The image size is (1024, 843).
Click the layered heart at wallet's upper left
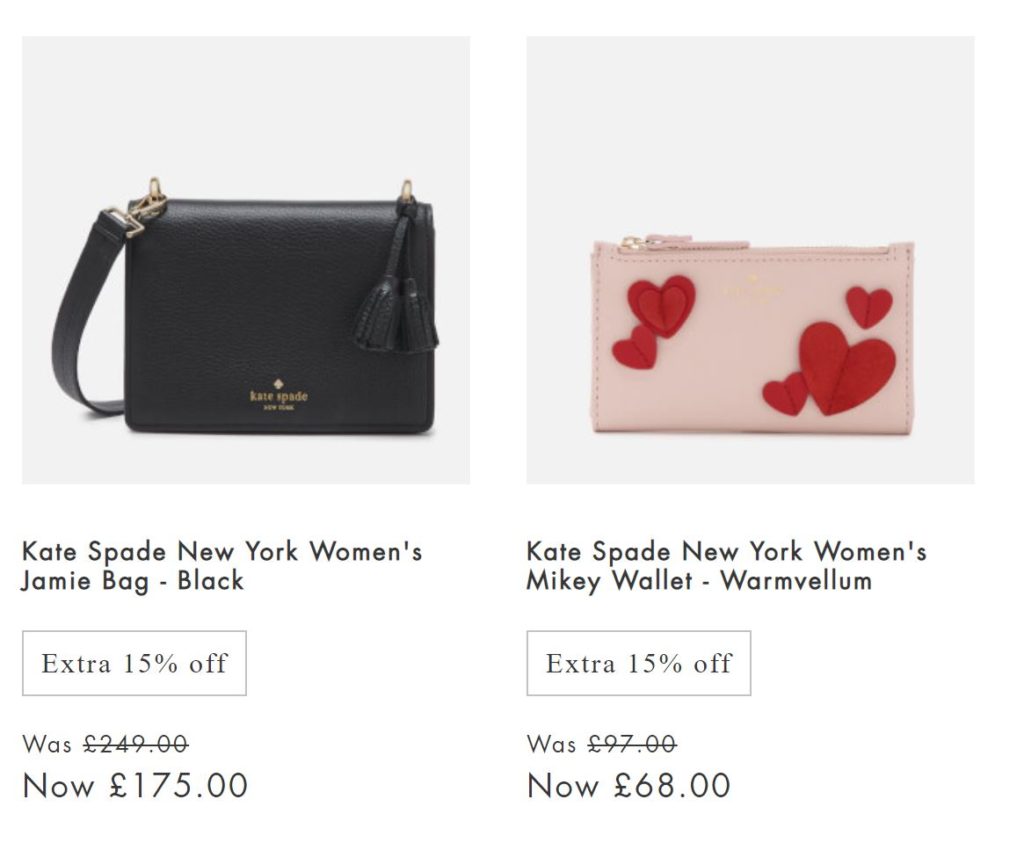(x=662, y=304)
